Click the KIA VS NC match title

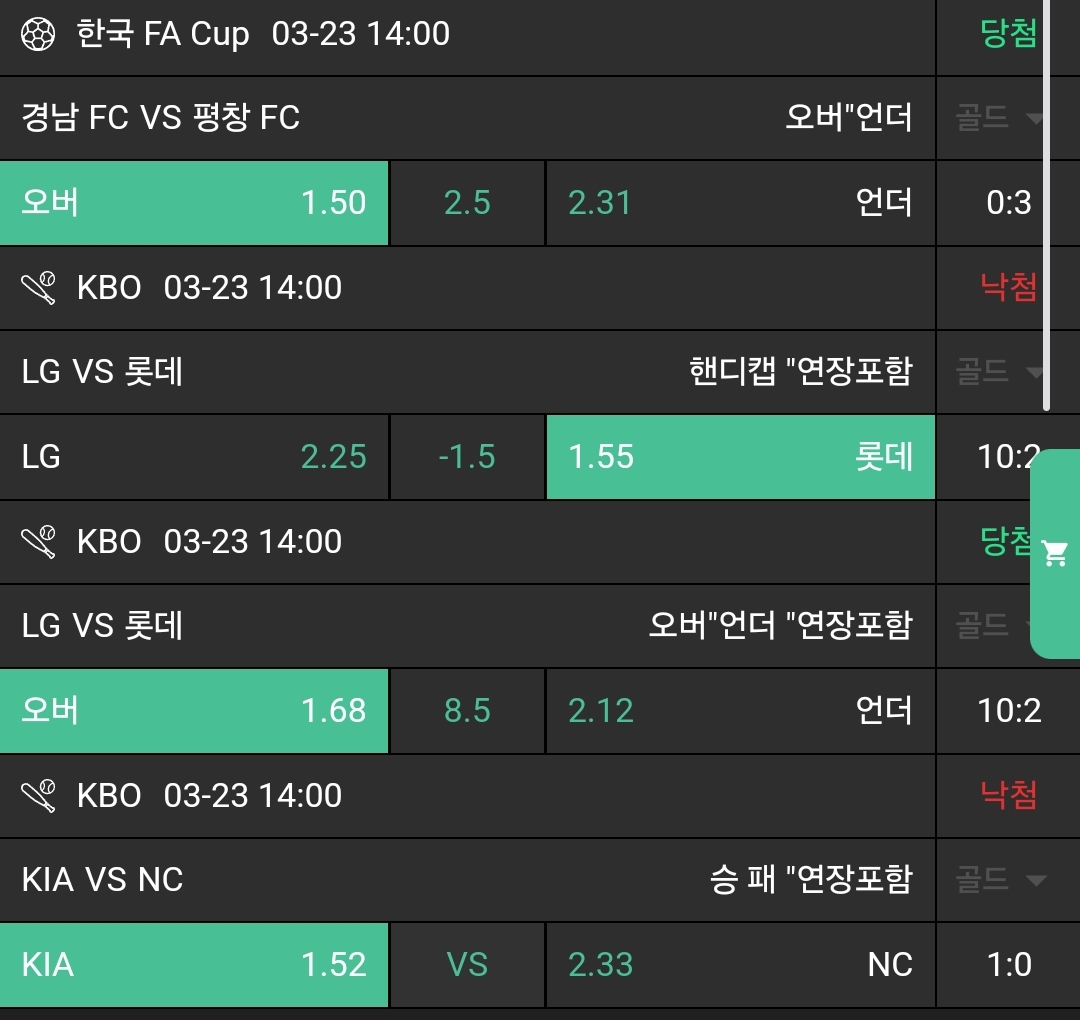coord(103,881)
